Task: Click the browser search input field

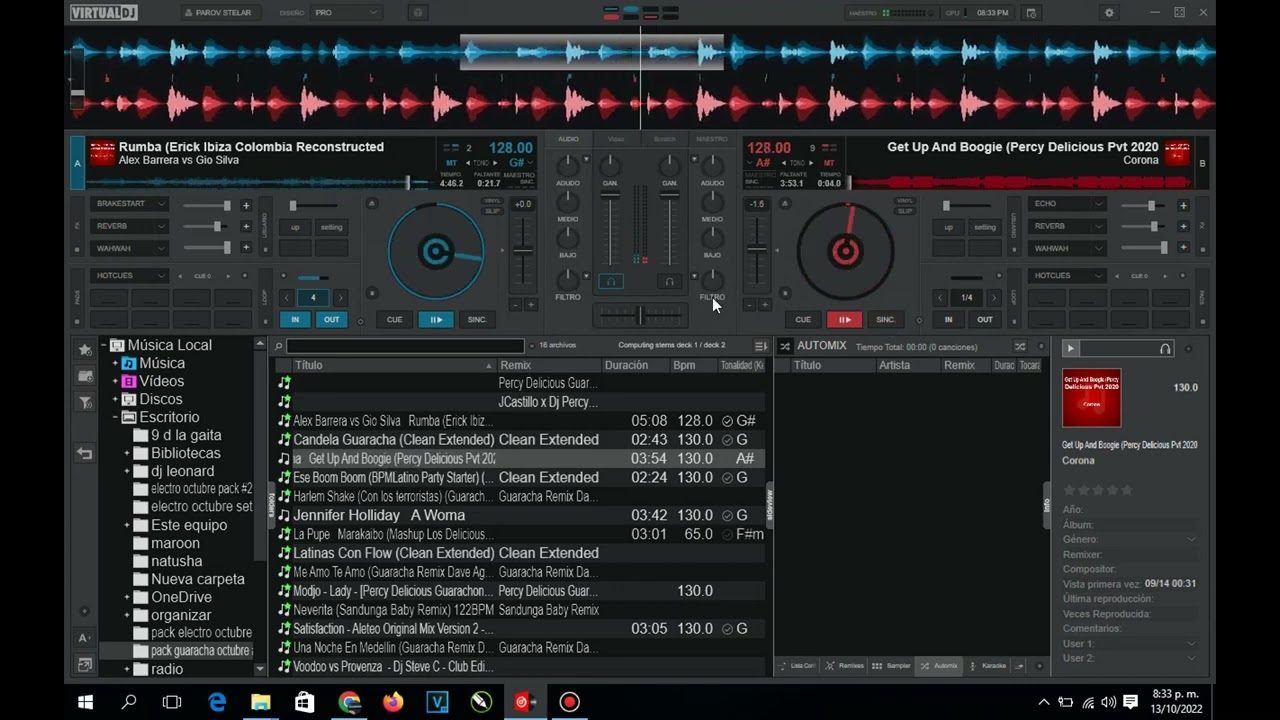Action: pyautogui.click(x=405, y=346)
